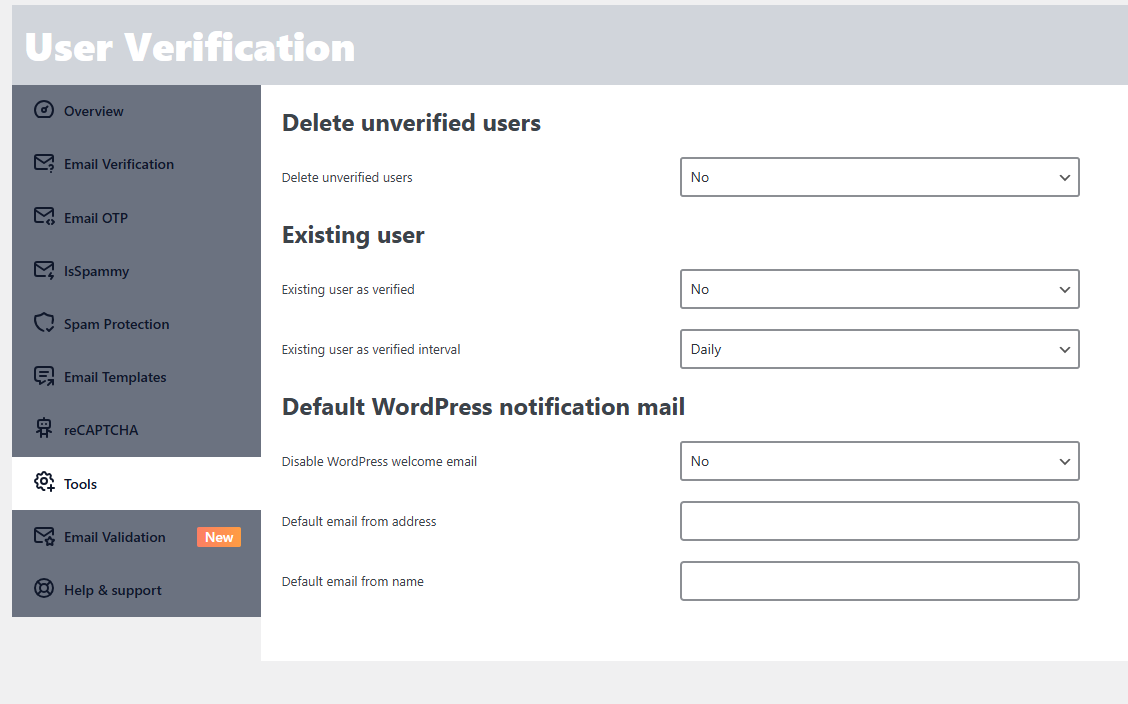Focus the Default email from name field
Viewport: 1128px width, 704px height.
coord(879,581)
